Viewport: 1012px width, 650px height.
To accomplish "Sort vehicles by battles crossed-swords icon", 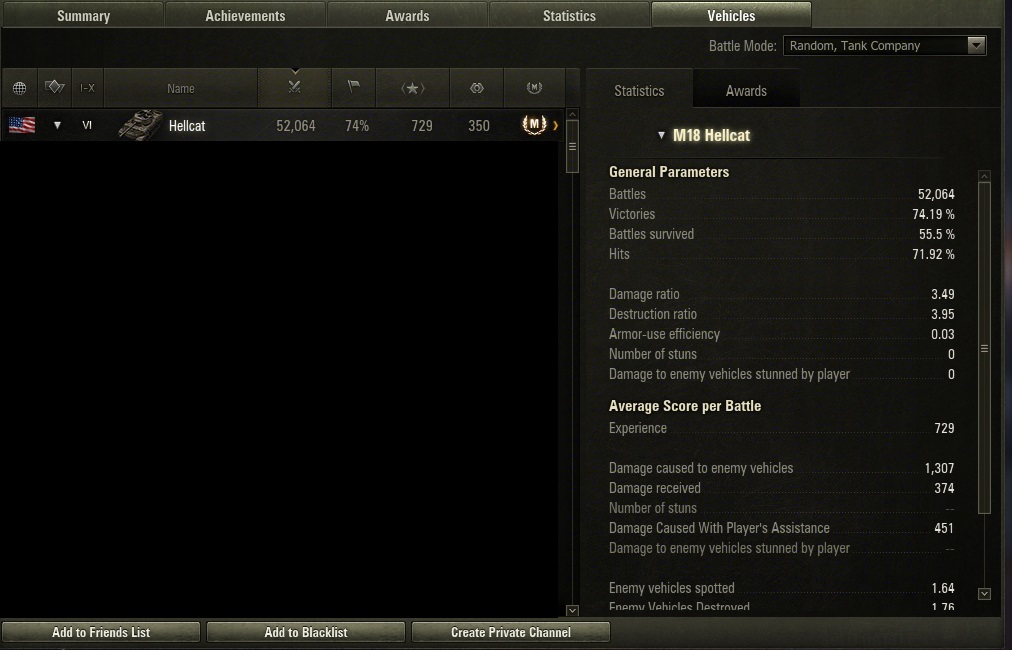I will click(x=294, y=87).
